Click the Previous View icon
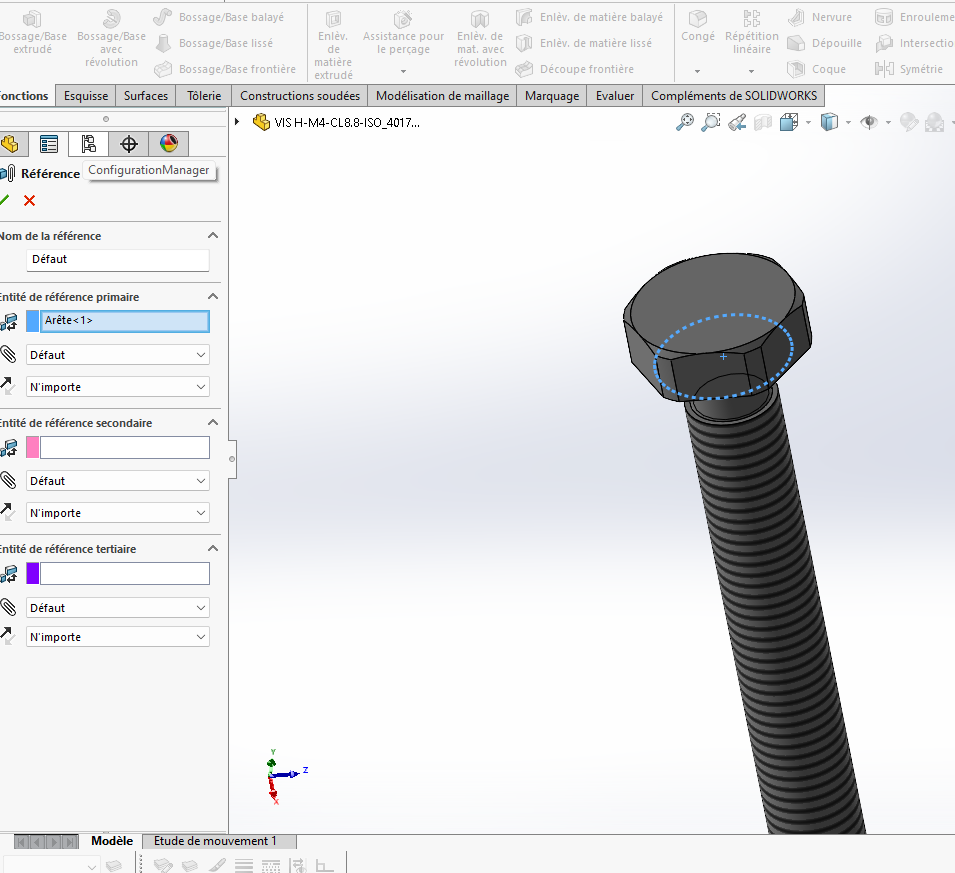Image resolution: width=955 pixels, height=873 pixels. coord(737,122)
